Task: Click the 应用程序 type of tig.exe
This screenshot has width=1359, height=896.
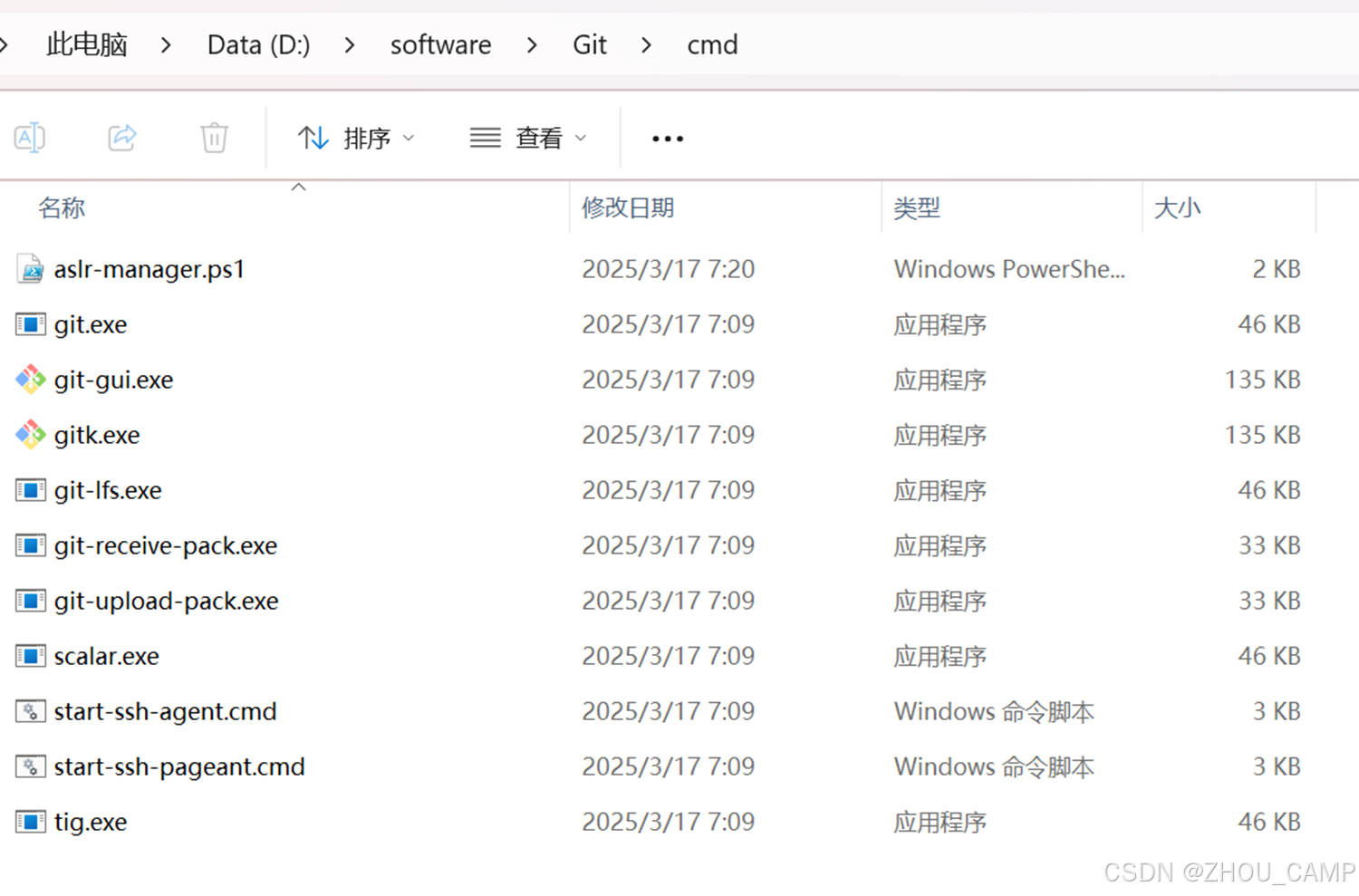Action: [940, 822]
